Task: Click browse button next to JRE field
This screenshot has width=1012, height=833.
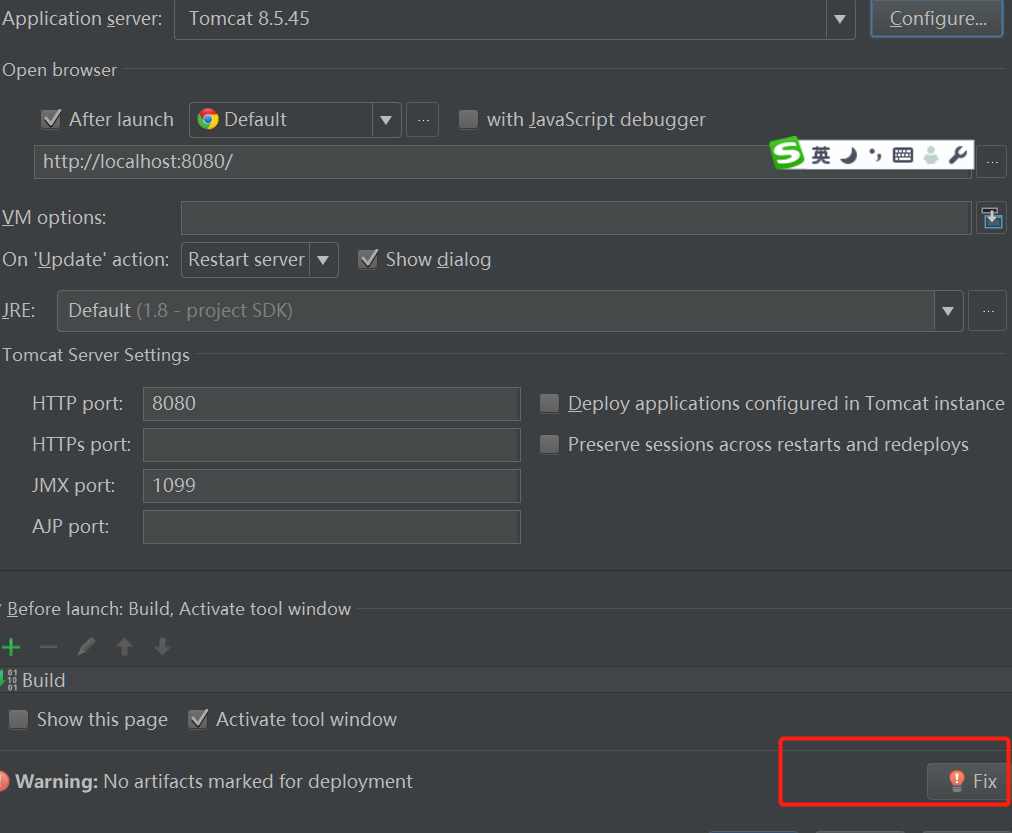Action: click(988, 311)
